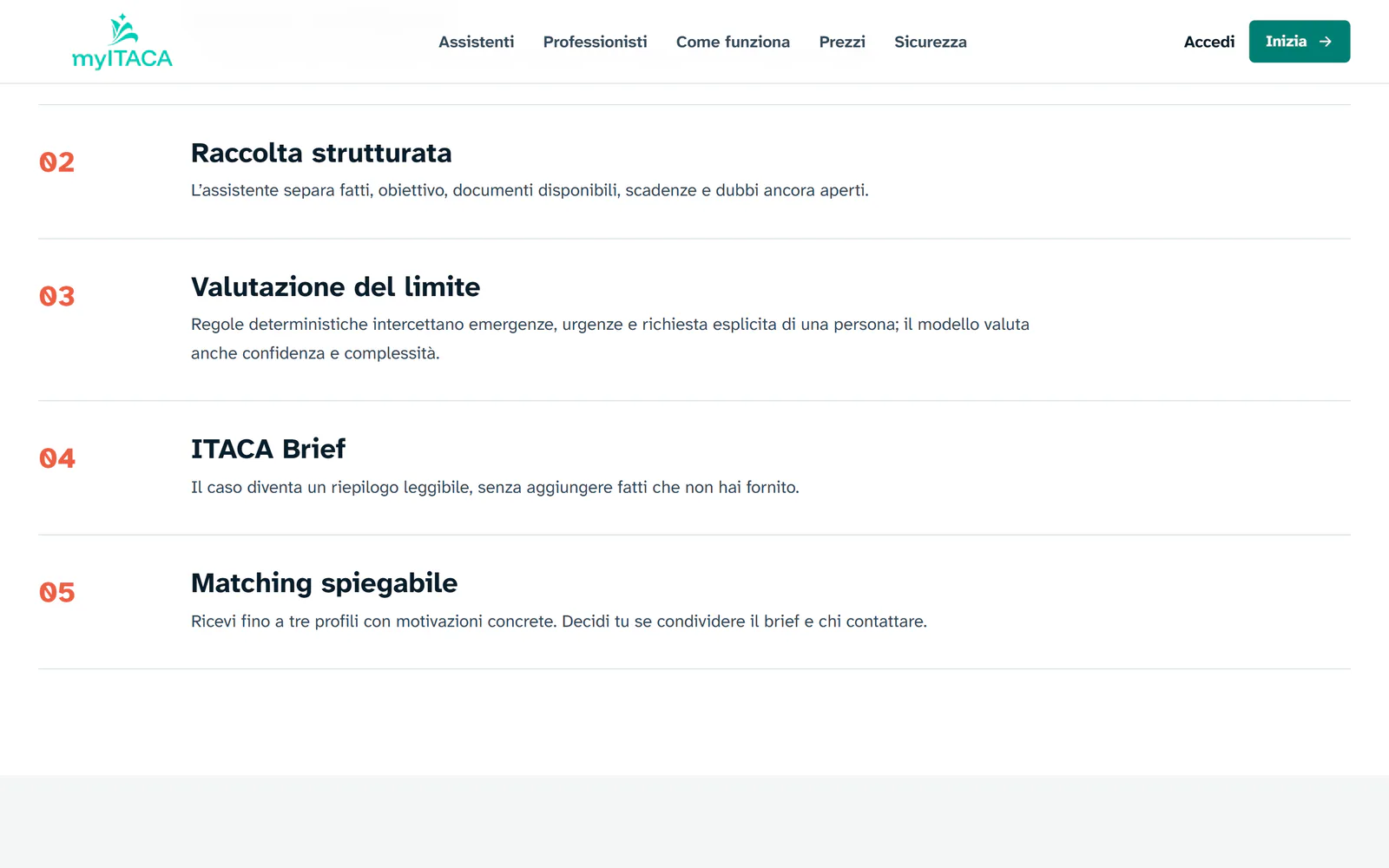The height and width of the screenshot is (868, 1389).
Task: Select the Raccolta strutturata heading
Action: (321, 153)
